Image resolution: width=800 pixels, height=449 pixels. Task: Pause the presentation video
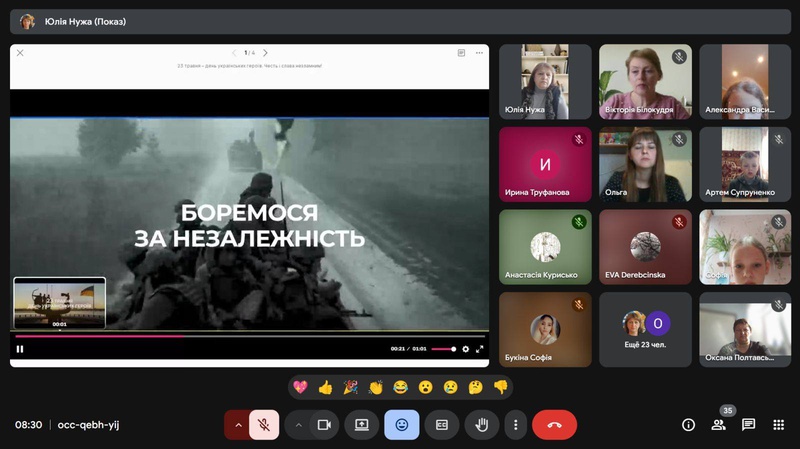pos(20,349)
